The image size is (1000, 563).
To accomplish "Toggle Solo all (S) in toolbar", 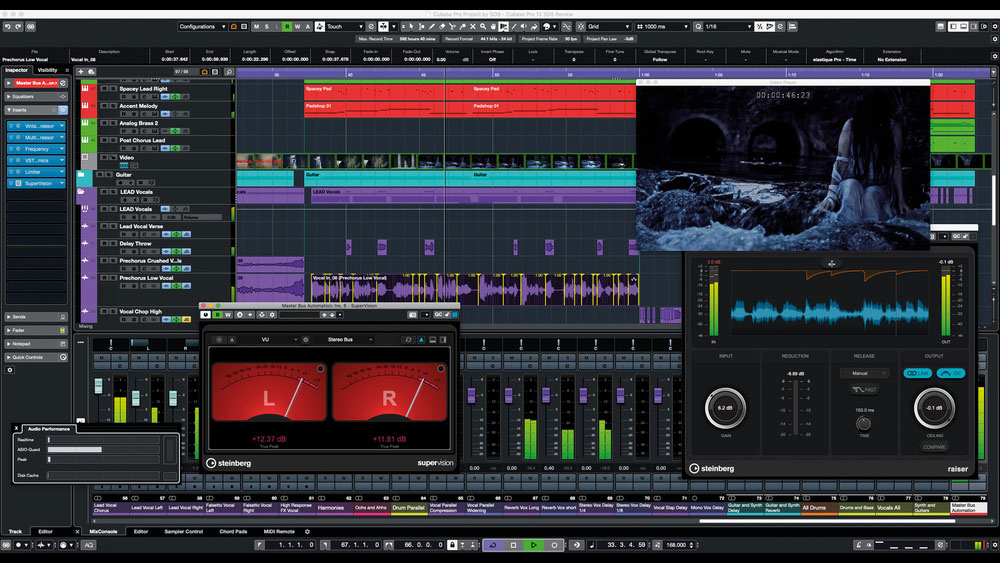I will tap(267, 26).
